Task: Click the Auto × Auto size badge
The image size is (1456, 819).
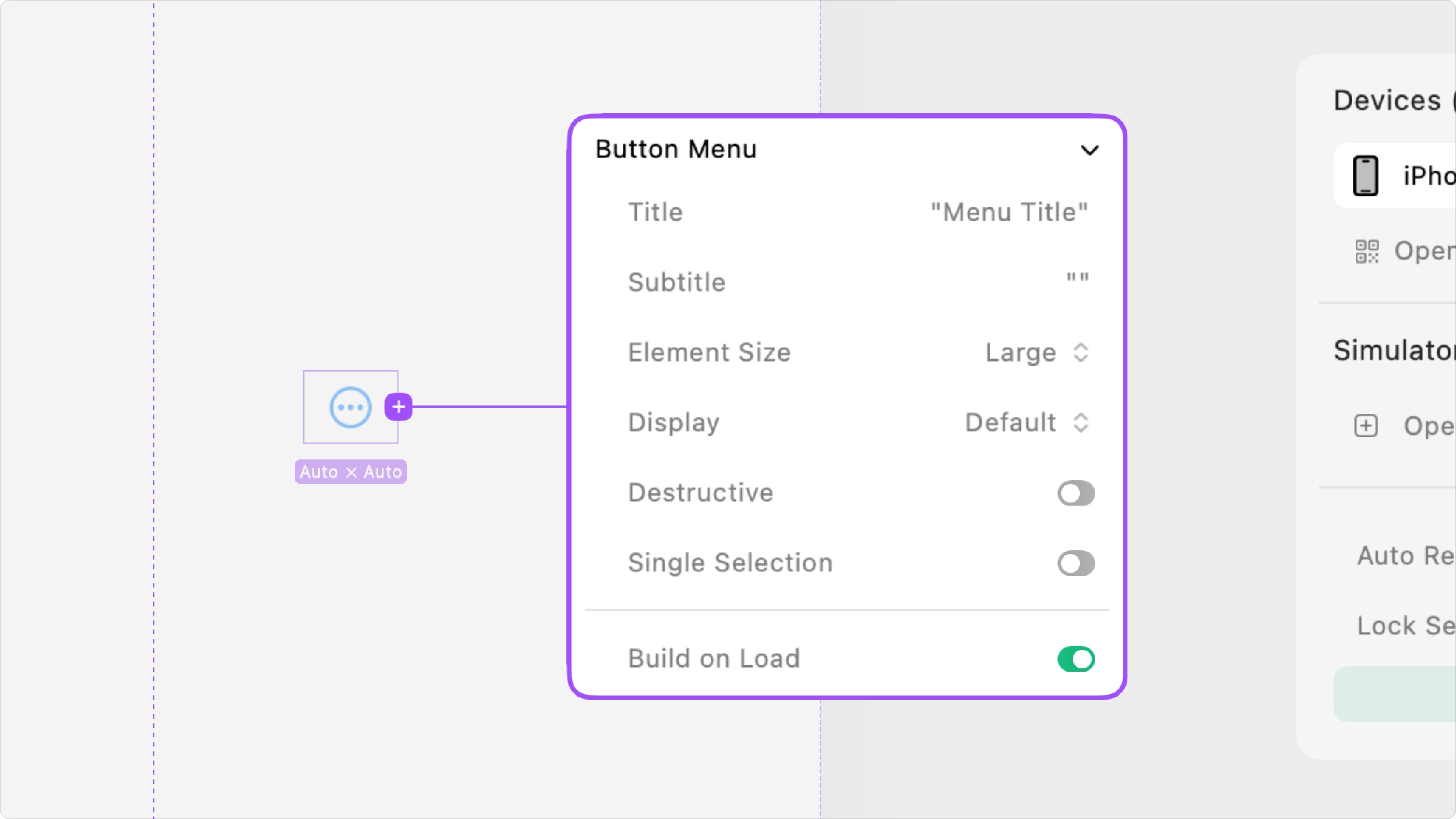Action: tap(350, 471)
